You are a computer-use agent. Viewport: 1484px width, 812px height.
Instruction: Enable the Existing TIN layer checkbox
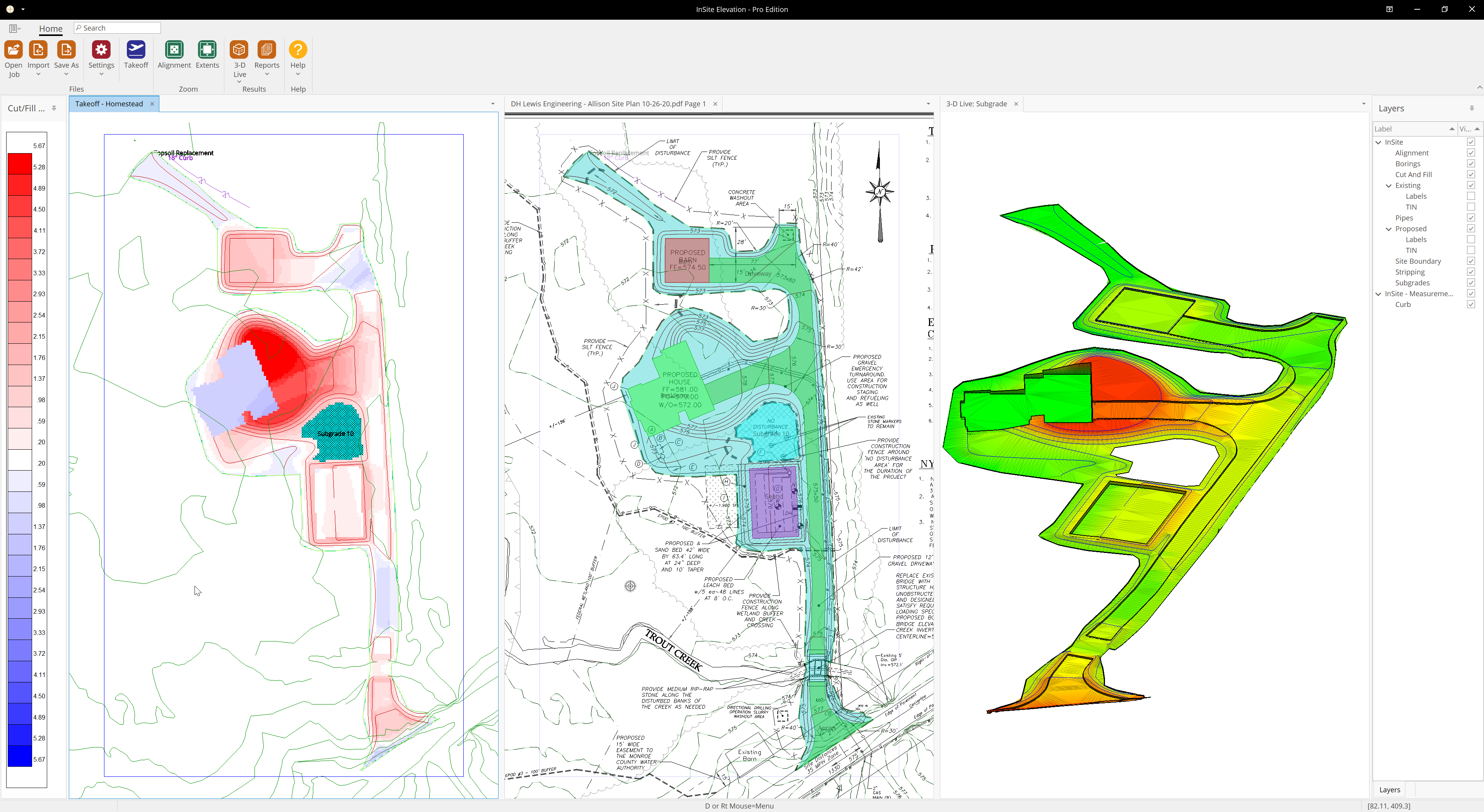point(1470,207)
